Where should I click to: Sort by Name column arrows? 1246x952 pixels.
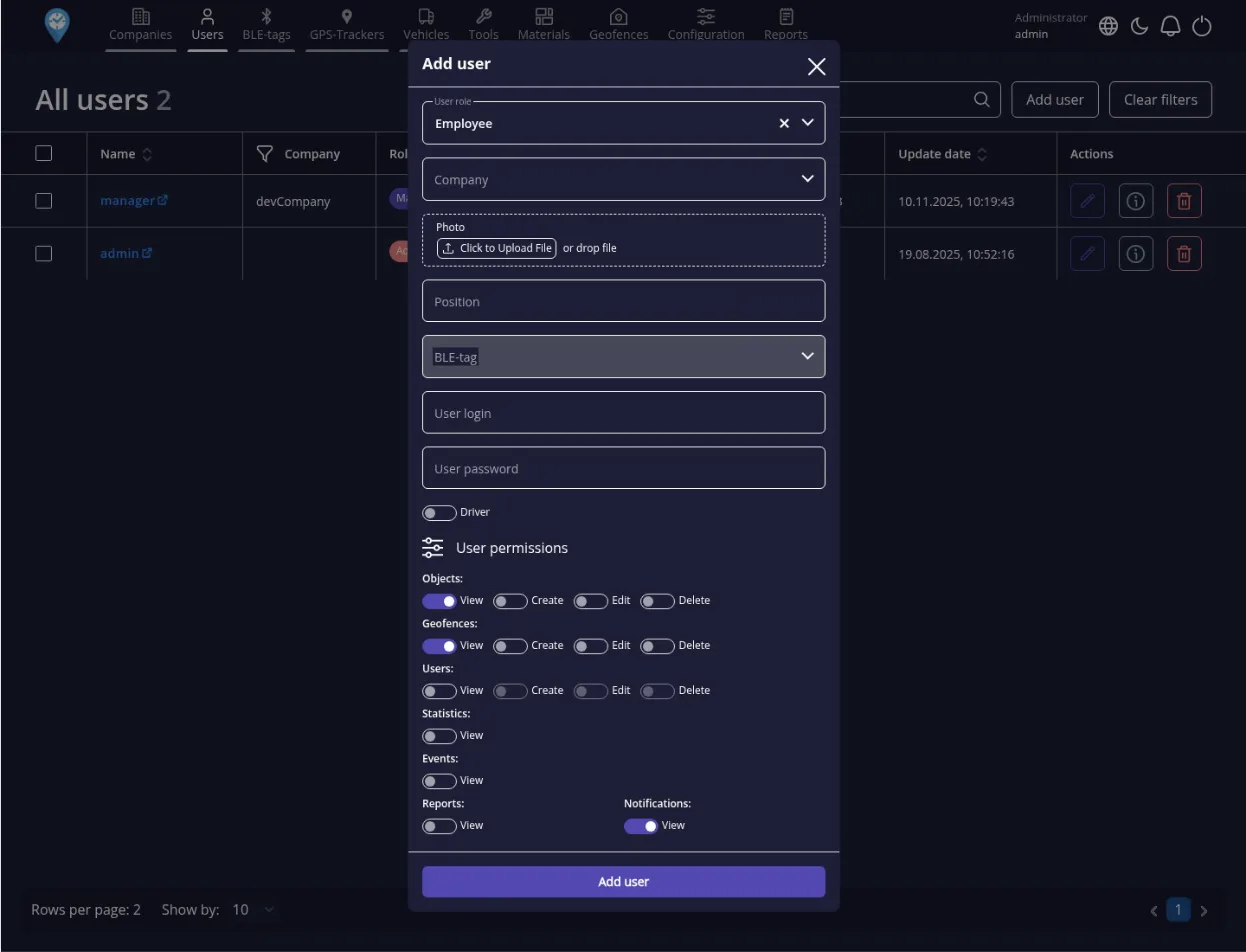point(148,154)
